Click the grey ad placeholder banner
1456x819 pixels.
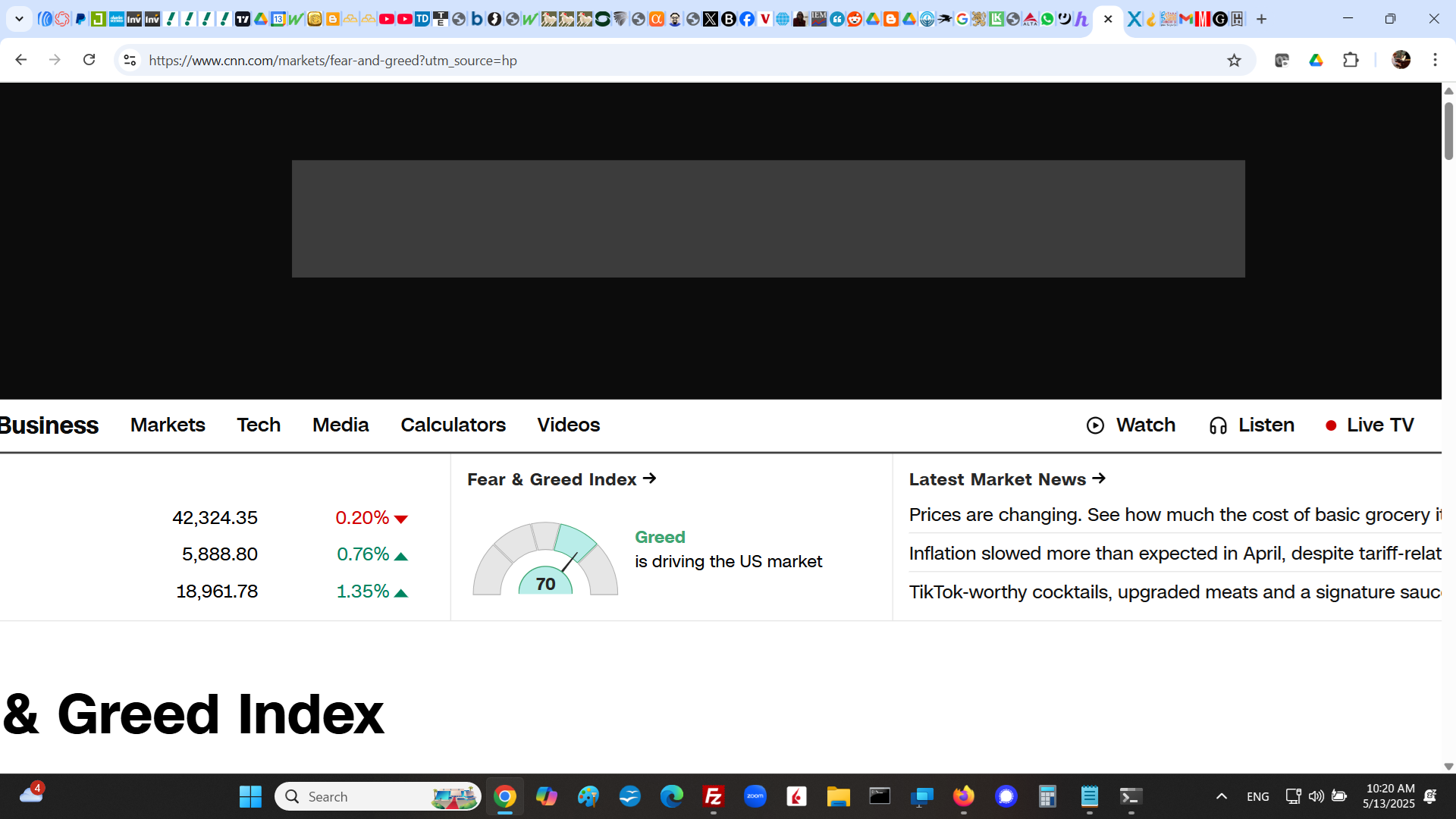[x=768, y=218]
